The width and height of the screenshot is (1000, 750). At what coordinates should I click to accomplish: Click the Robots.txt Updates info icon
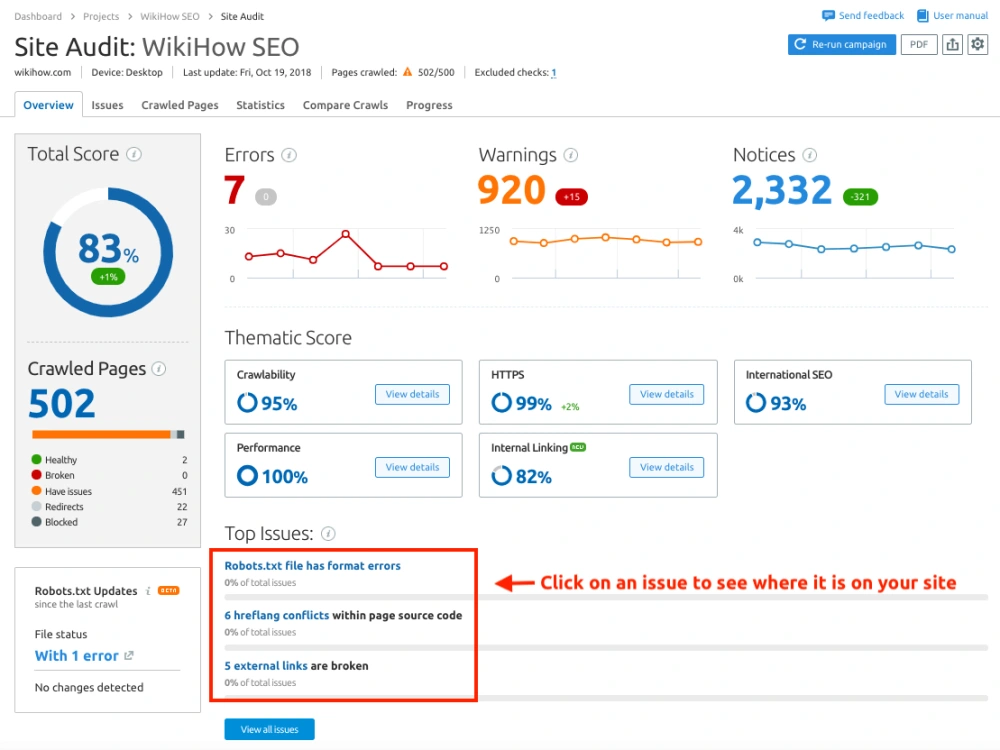click(148, 591)
